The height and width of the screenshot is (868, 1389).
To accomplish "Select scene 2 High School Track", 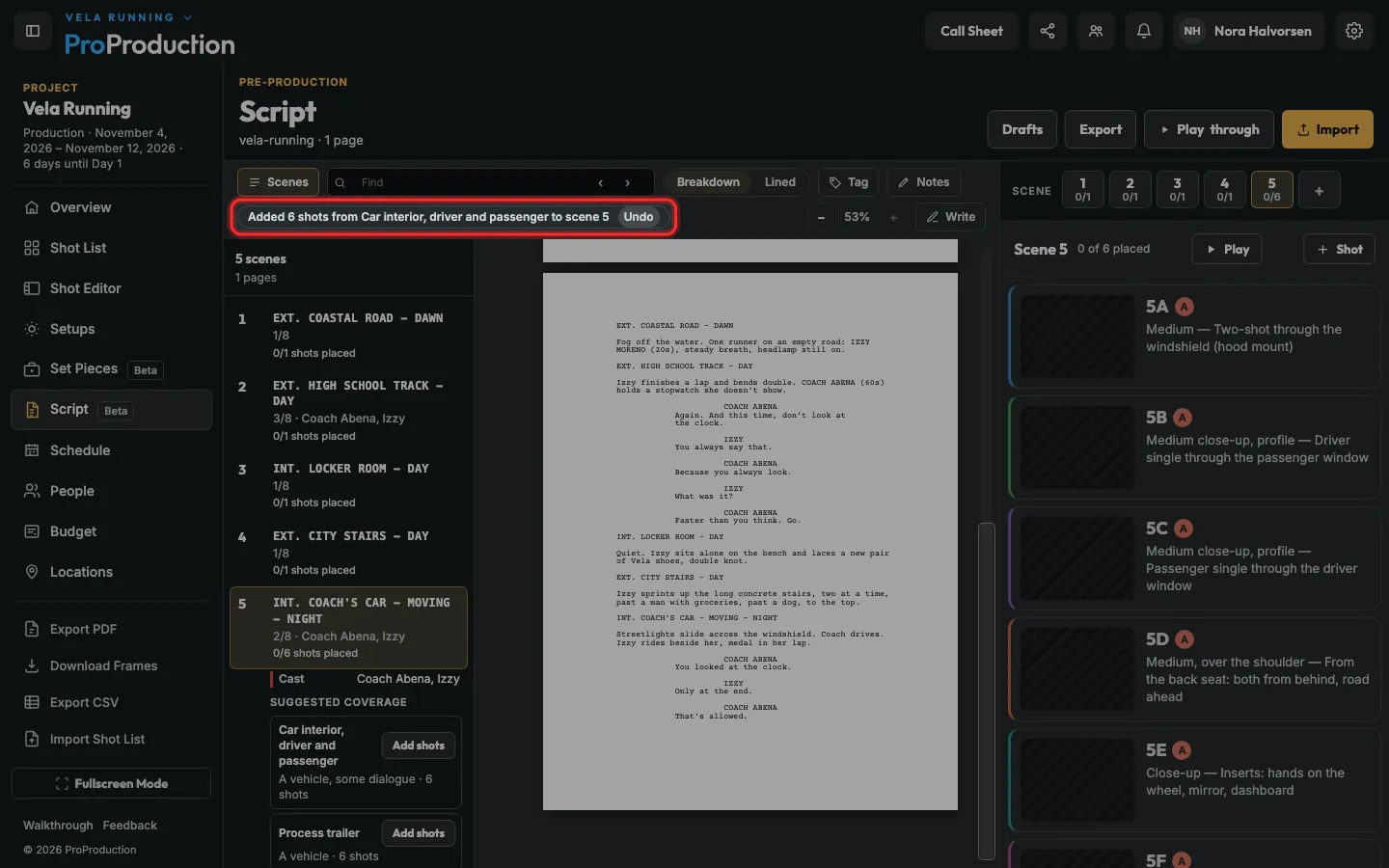I will [349, 412].
